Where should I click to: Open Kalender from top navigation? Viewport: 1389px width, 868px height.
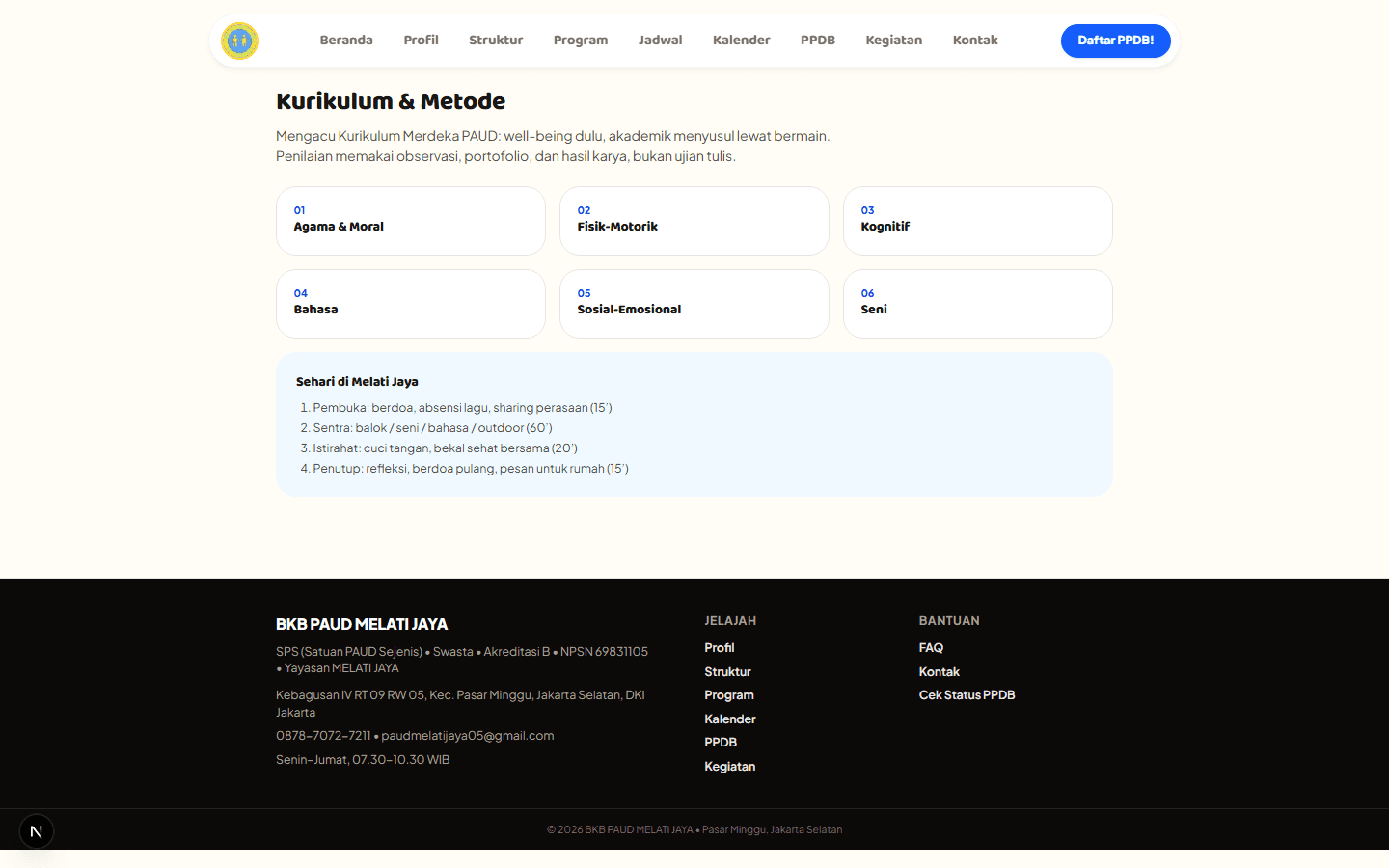pos(741,41)
